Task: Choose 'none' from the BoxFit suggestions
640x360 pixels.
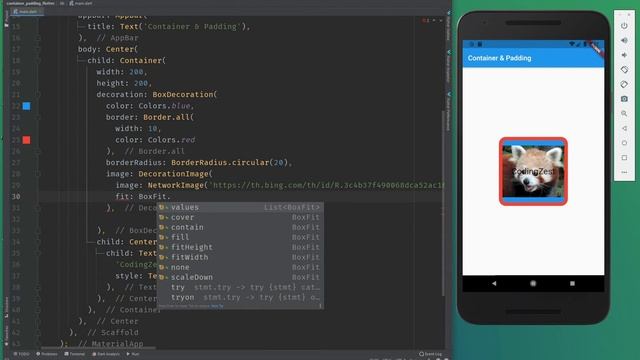Action: [240, 267]
